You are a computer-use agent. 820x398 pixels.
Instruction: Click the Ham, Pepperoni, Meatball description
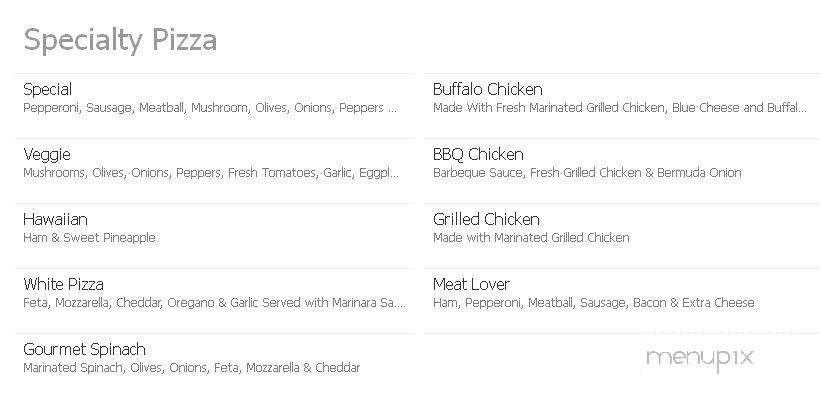point(594,303)
